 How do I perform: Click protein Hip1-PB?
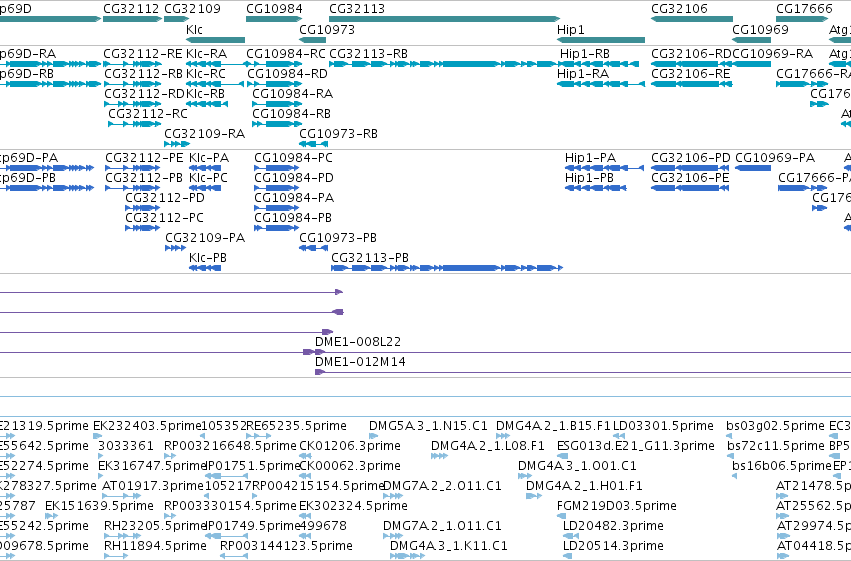click(595, 188)
